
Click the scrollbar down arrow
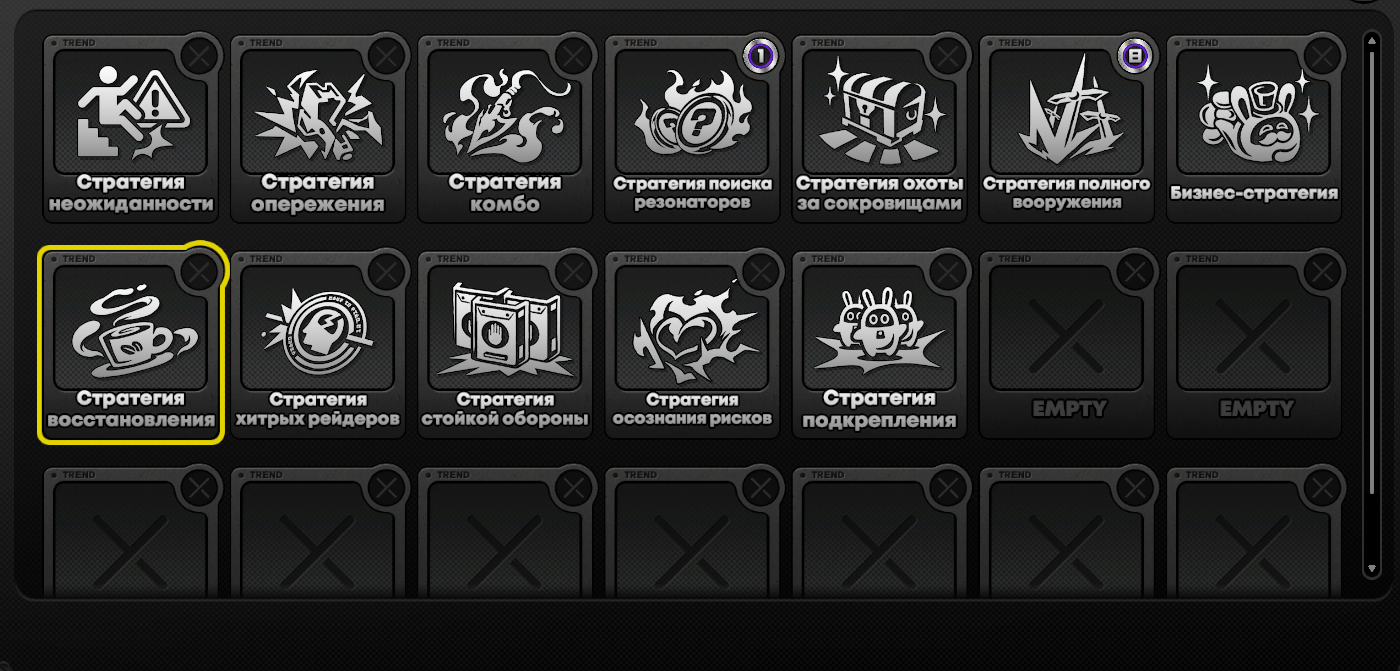pos(1372,568)
